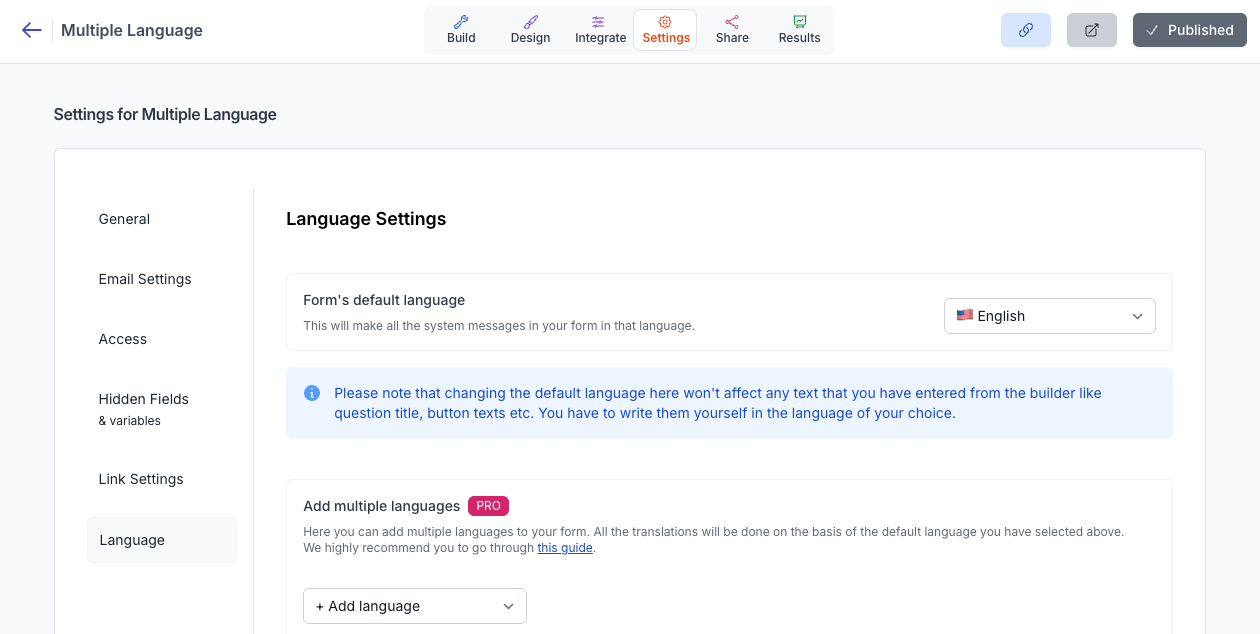Viewport: 1260px width, 634px height.
Task: Expand the Add language dropdown
Action: click(414, 606)
